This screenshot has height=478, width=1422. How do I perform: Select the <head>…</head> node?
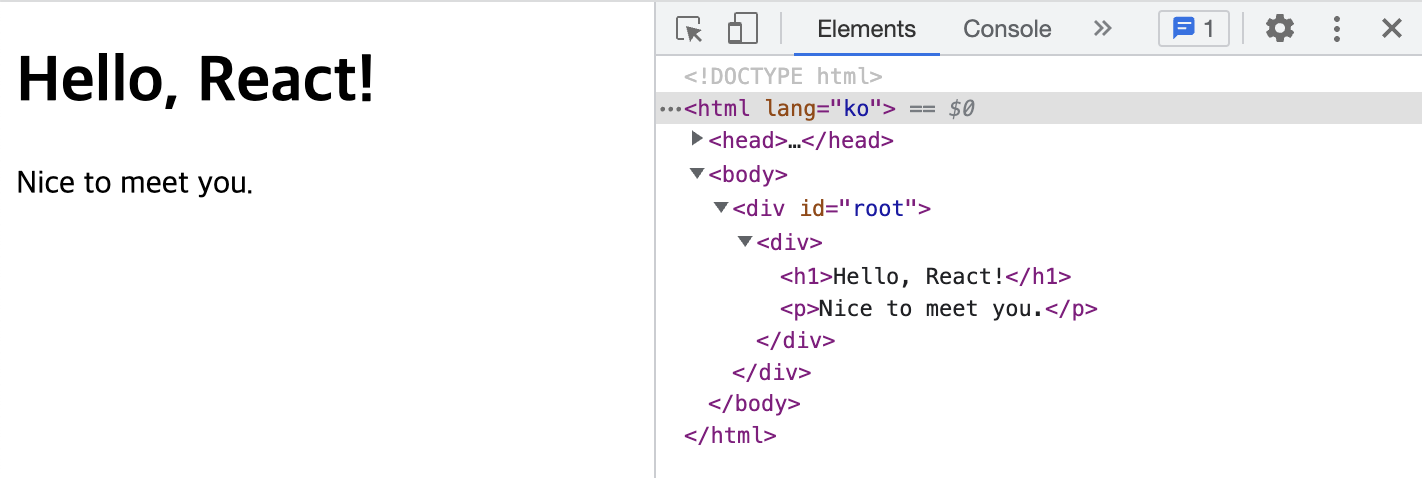tap(801, 141)
